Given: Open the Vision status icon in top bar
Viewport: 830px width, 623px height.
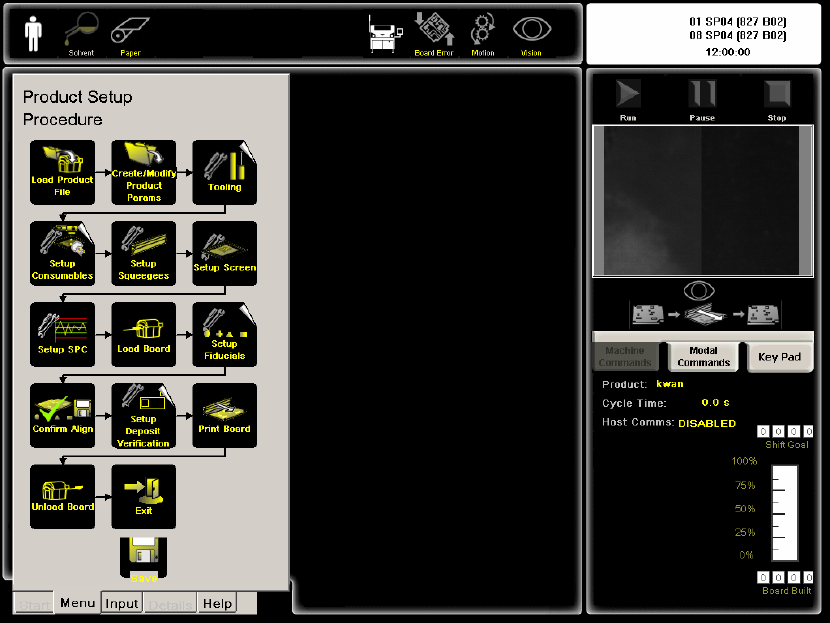Looking at the screenshot, I should (531, 34).
